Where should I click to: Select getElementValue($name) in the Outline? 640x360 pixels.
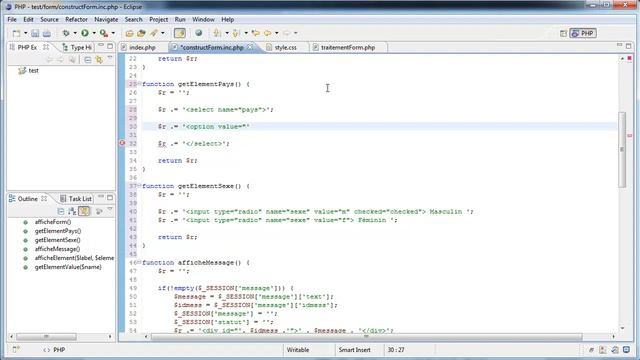68,267
